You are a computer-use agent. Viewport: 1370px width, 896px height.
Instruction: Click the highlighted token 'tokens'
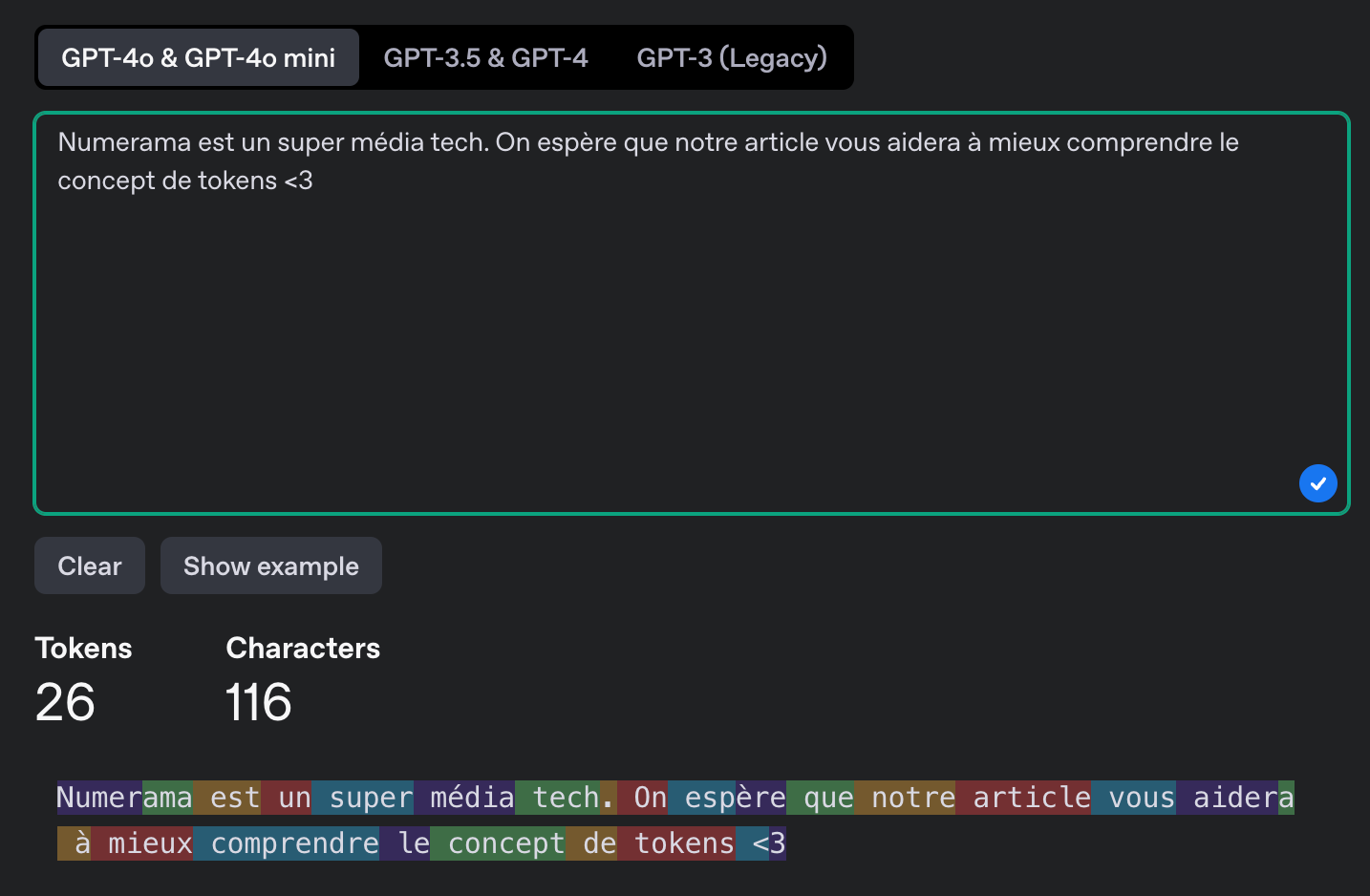(676, 843)
